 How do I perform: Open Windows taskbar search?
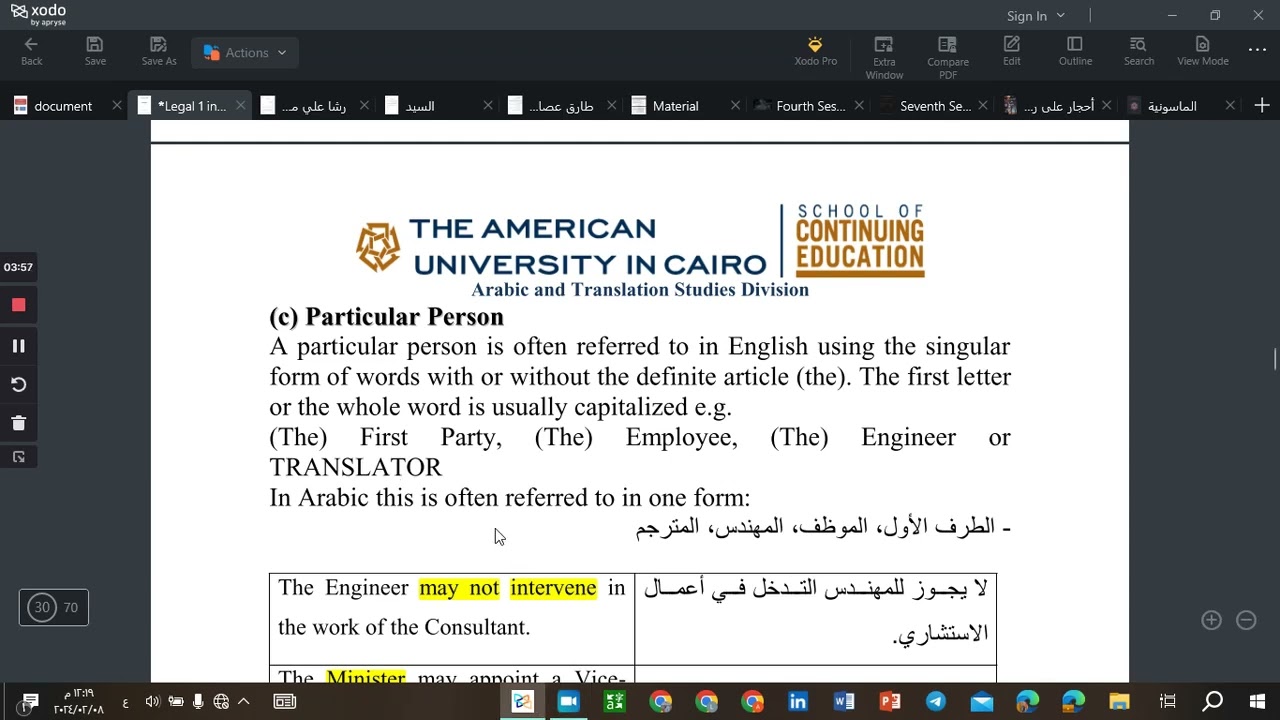(x=1212, y=701)
